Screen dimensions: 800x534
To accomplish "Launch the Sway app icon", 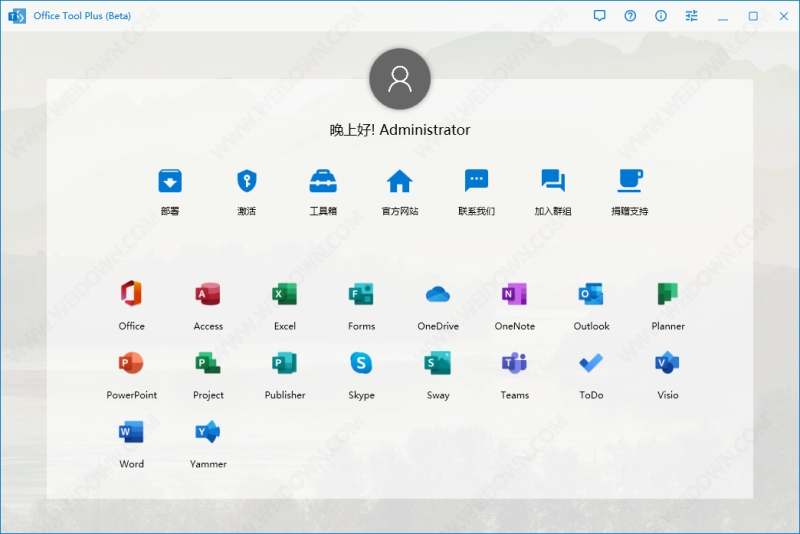I will pyautogui.click(x=438, y=363).
